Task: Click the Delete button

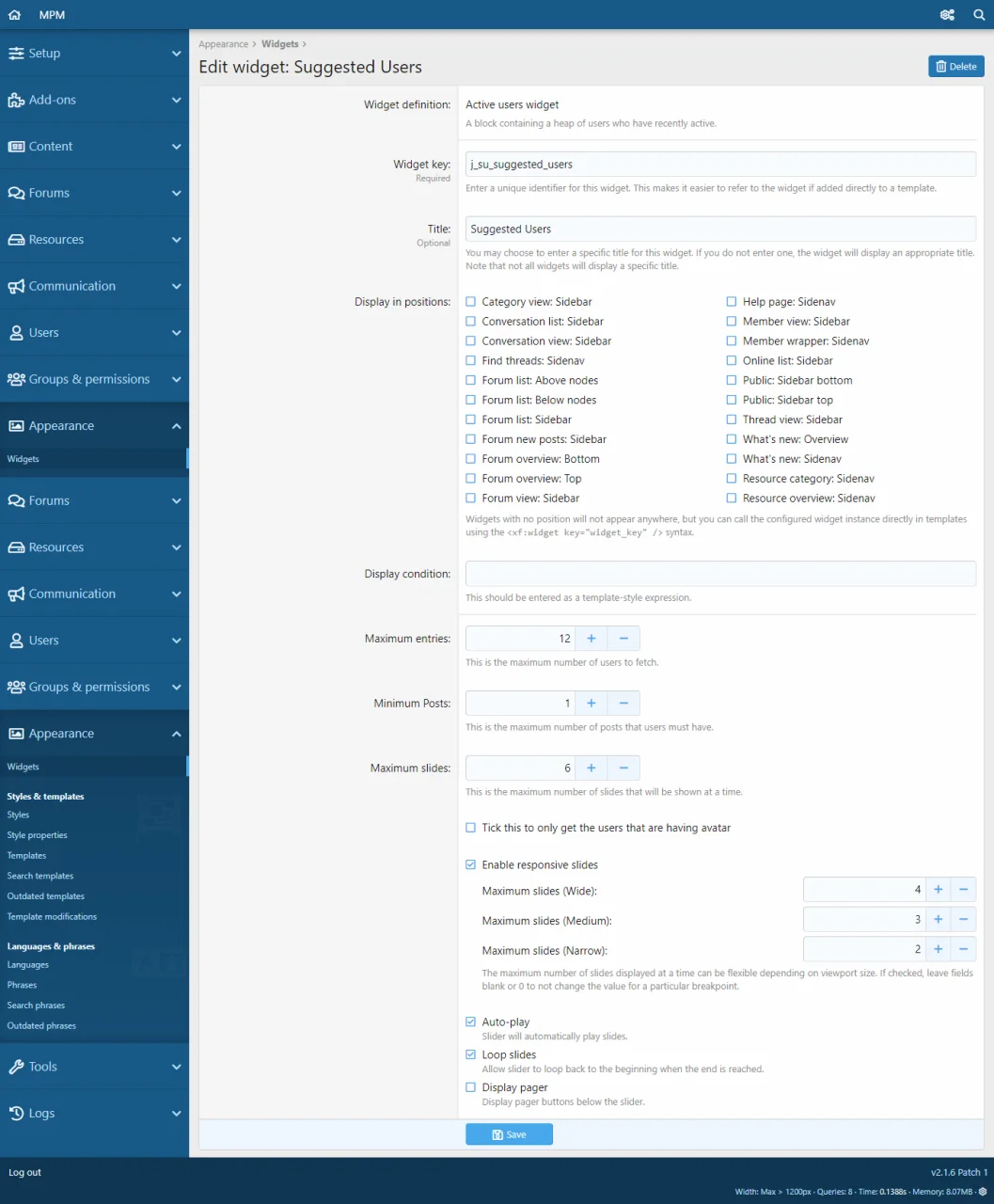Action: pyautogui.click(x=956, y=67)
